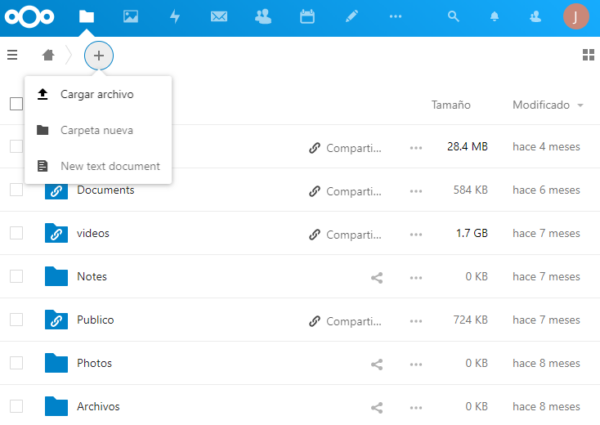Image resolution: width=600 pixels, height=425 pixels.
Task: Click the 1.7 GB size value
Action: tap(472, 233)
